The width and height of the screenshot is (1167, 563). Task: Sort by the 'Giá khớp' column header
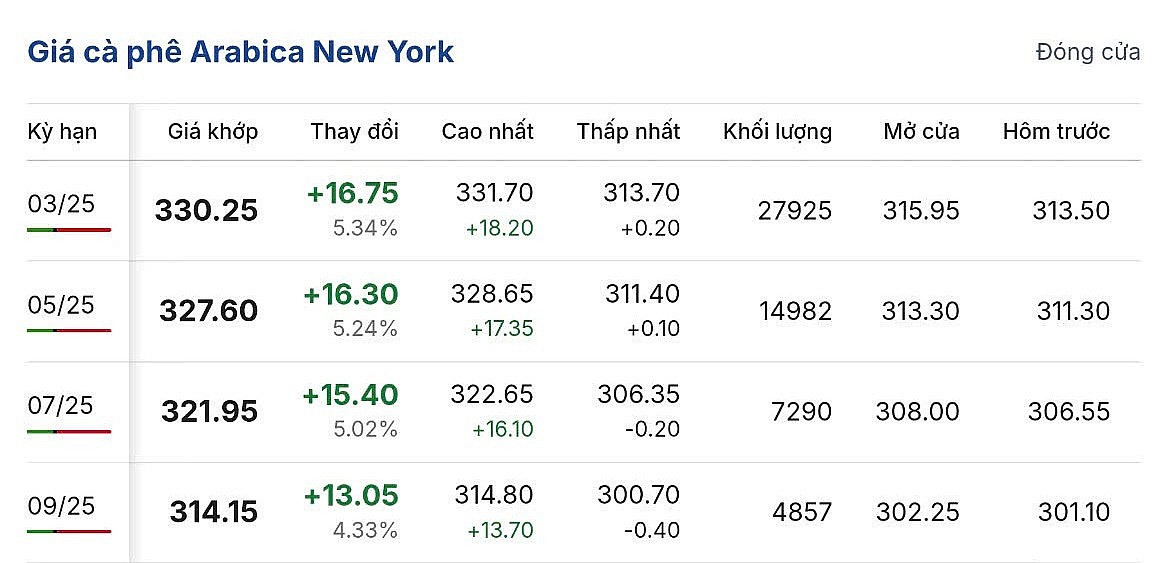click(212, 131)
